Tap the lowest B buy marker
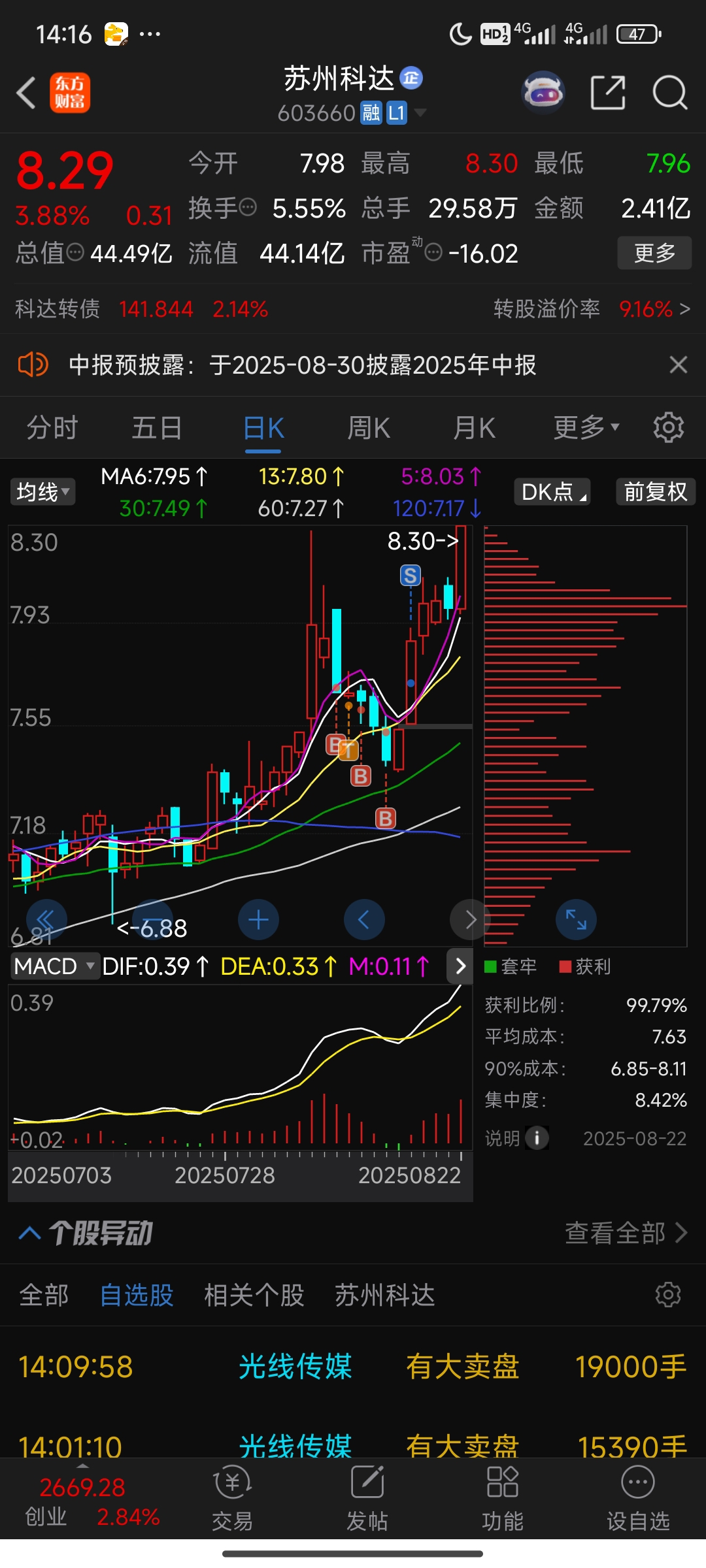Viewport: 706px width, 1568px height. click(386, 818)
